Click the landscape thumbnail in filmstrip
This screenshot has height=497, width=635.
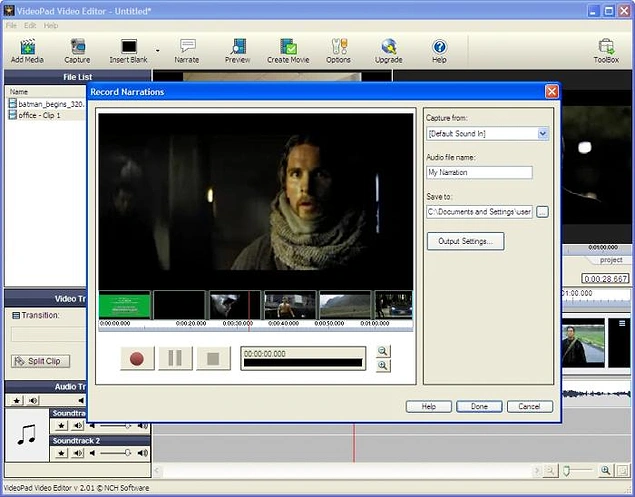coord(345,305)
